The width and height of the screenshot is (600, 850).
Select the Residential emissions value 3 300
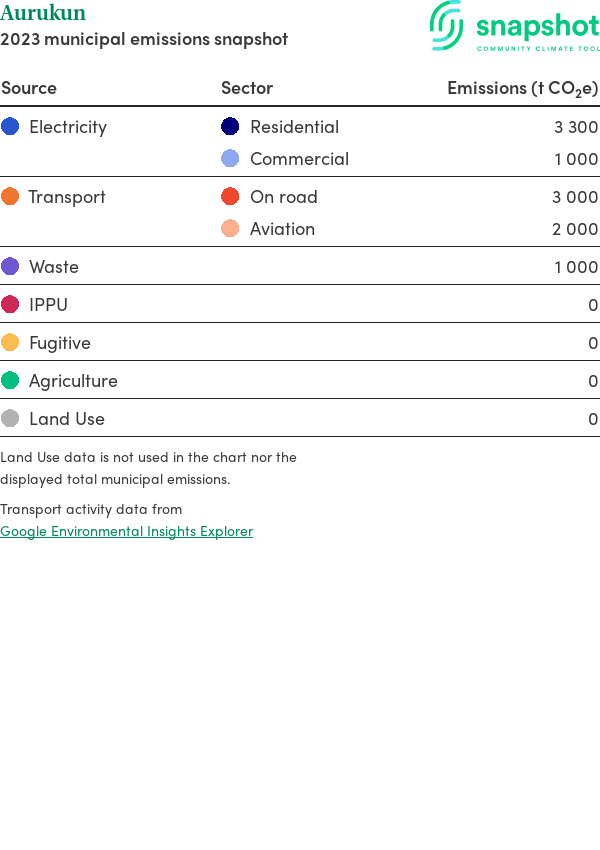click(x=576, y=127)
